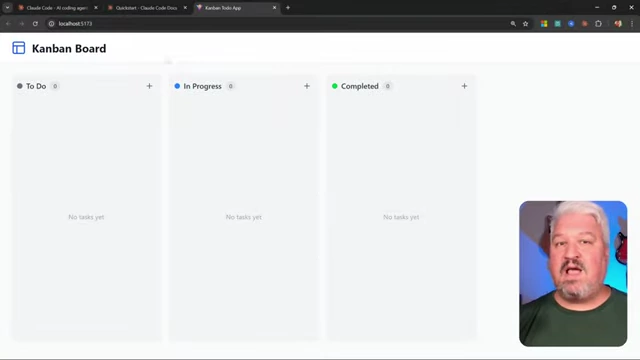Click the Kanban Board title

click(69, 49)
